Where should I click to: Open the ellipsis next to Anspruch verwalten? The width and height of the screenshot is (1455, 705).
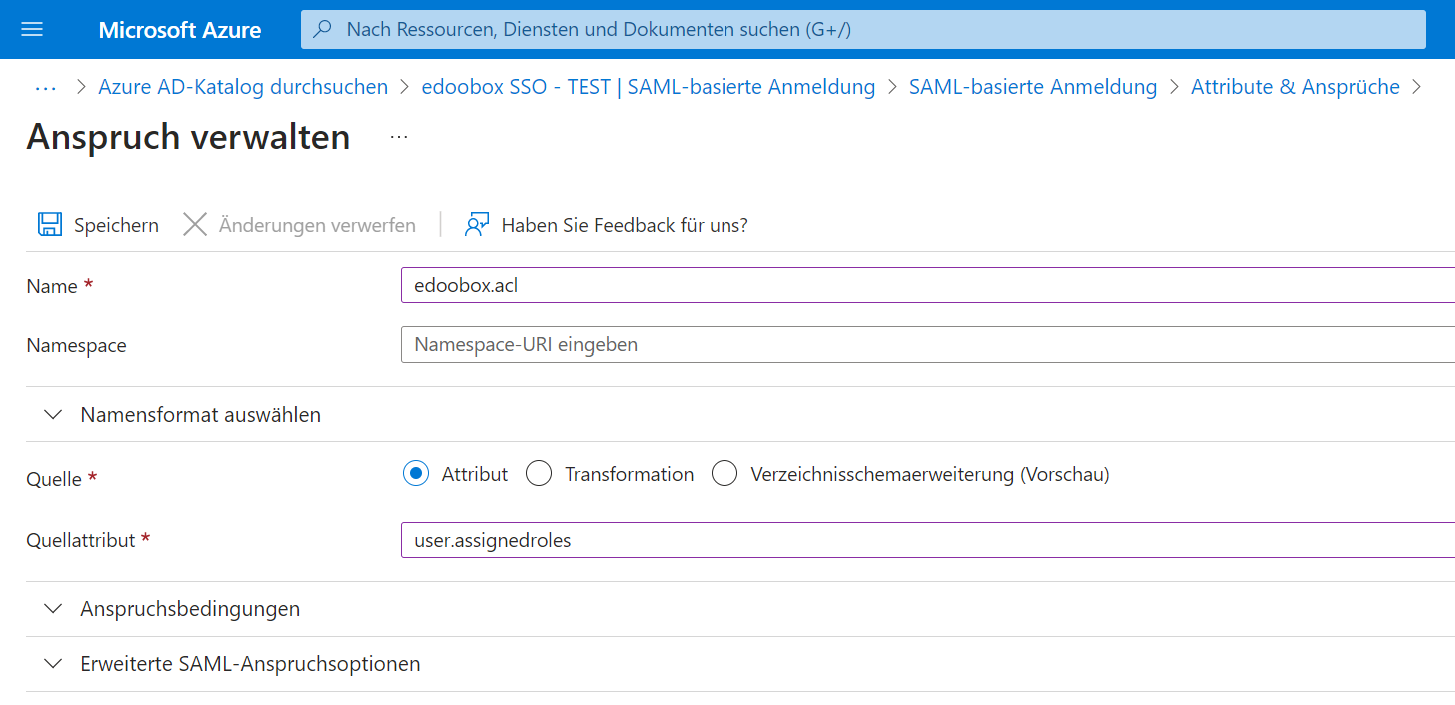(x=399, y=137)
